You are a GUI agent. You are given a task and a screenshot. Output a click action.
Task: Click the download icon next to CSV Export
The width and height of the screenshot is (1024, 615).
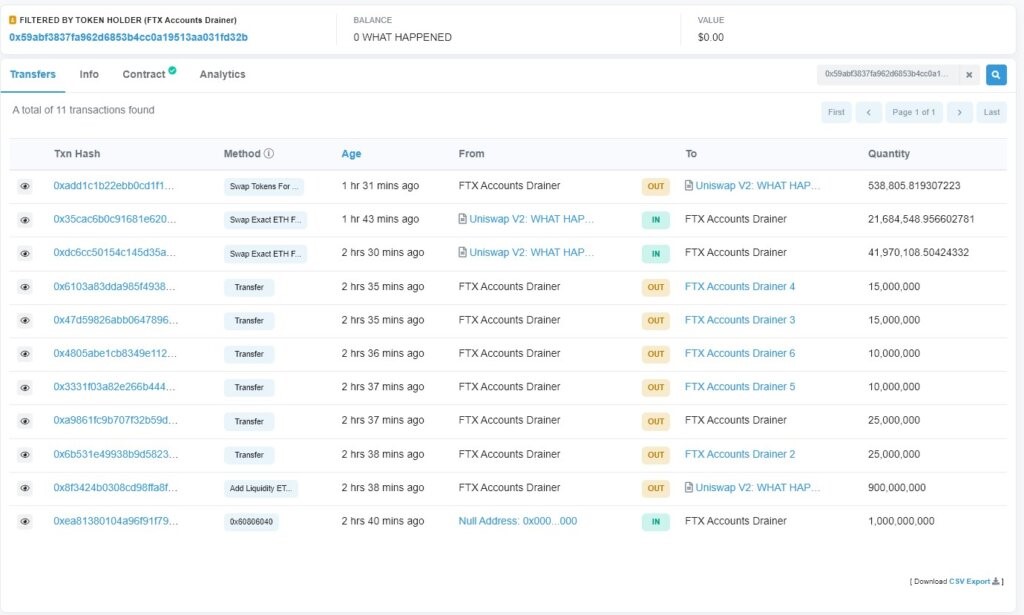coord(995,581)
